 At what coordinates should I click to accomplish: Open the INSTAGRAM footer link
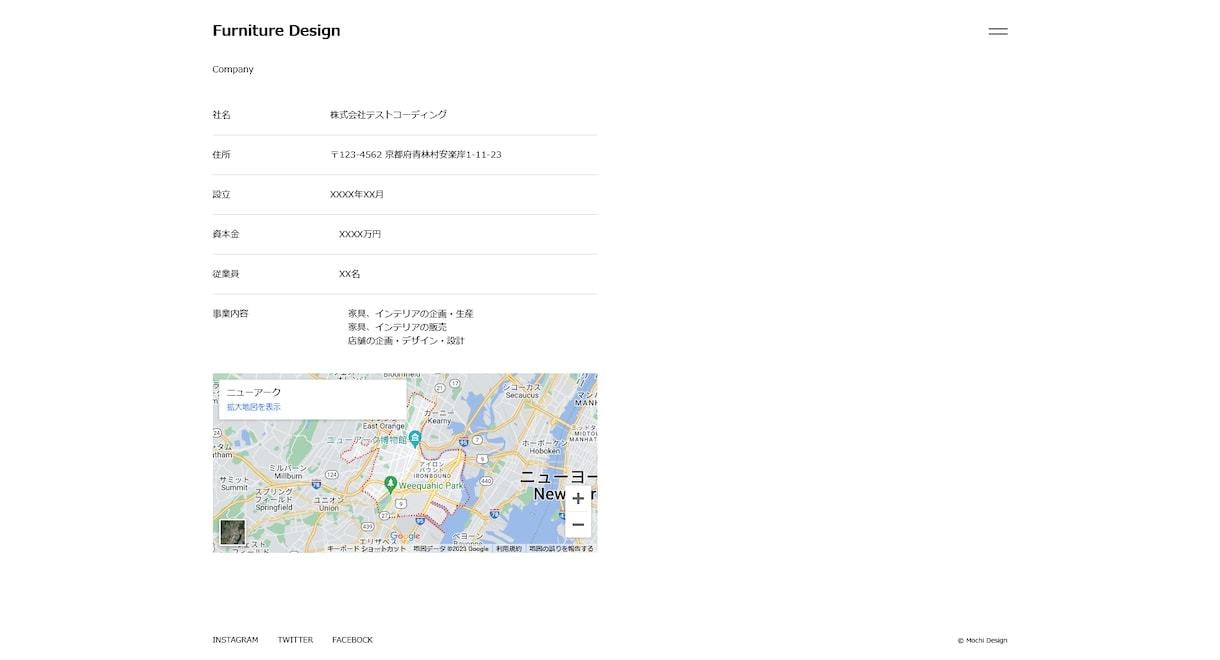click(235, 640)
